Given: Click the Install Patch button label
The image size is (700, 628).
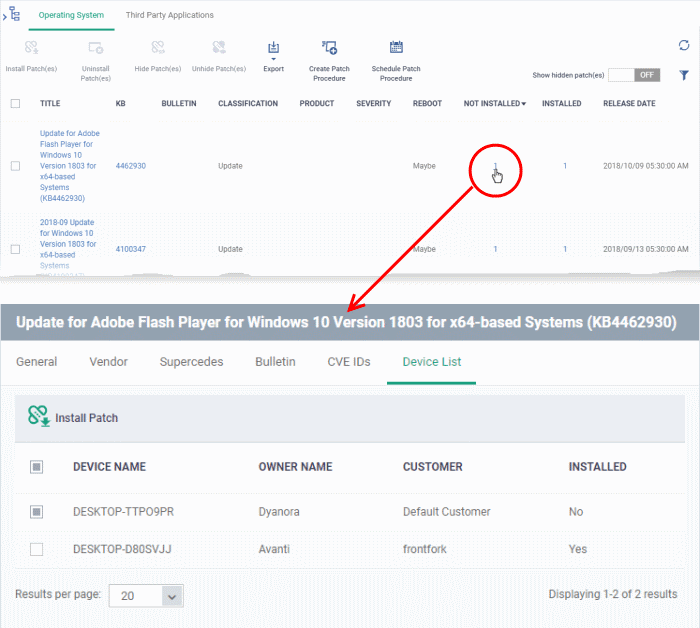Looking at the screenshot, I should pos(87,418).
